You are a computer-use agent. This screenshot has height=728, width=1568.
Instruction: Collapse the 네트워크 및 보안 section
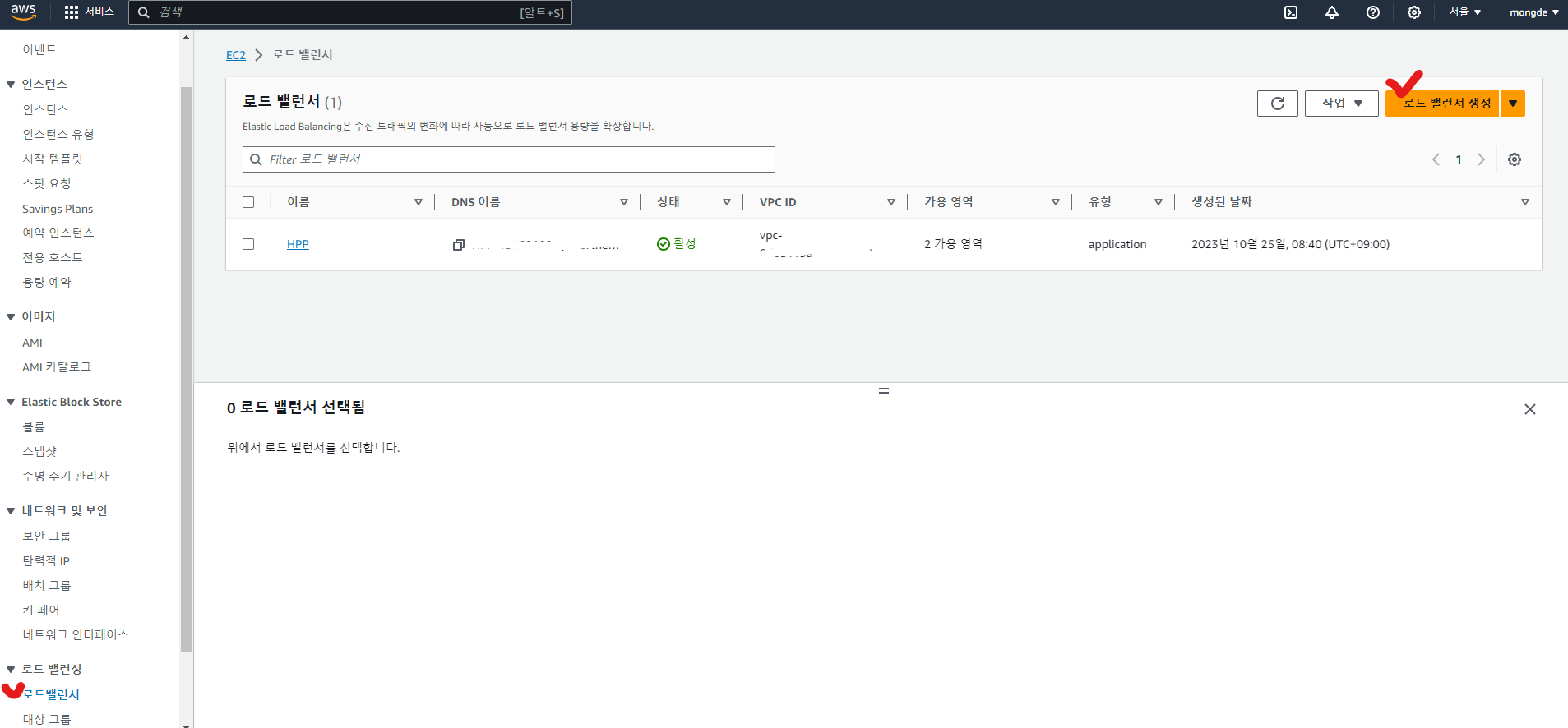[11, 511]
